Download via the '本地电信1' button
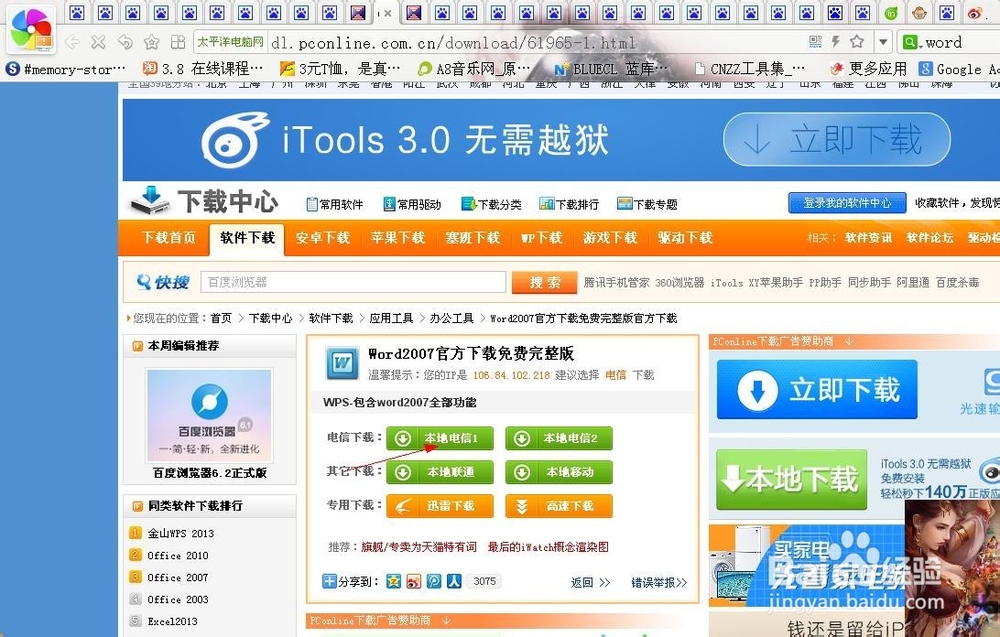Image resolution: width=1000 pixels, height=637 pixels. pos(440,438)
